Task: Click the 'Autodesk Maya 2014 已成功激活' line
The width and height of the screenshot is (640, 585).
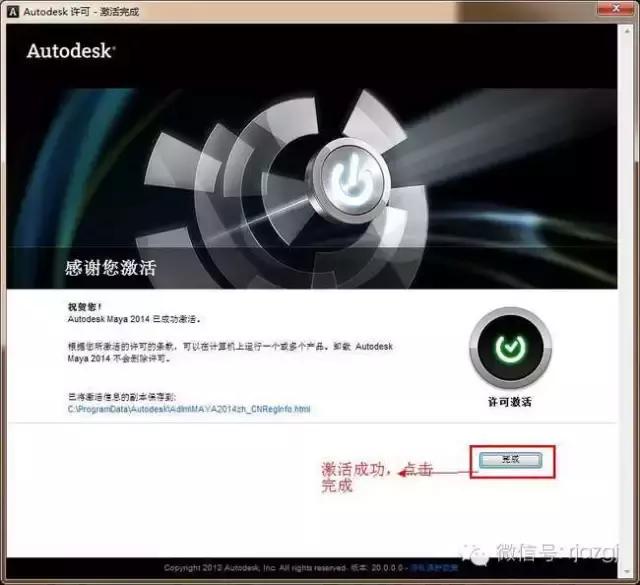Action: pyautogui.click(x=134, y=319)
